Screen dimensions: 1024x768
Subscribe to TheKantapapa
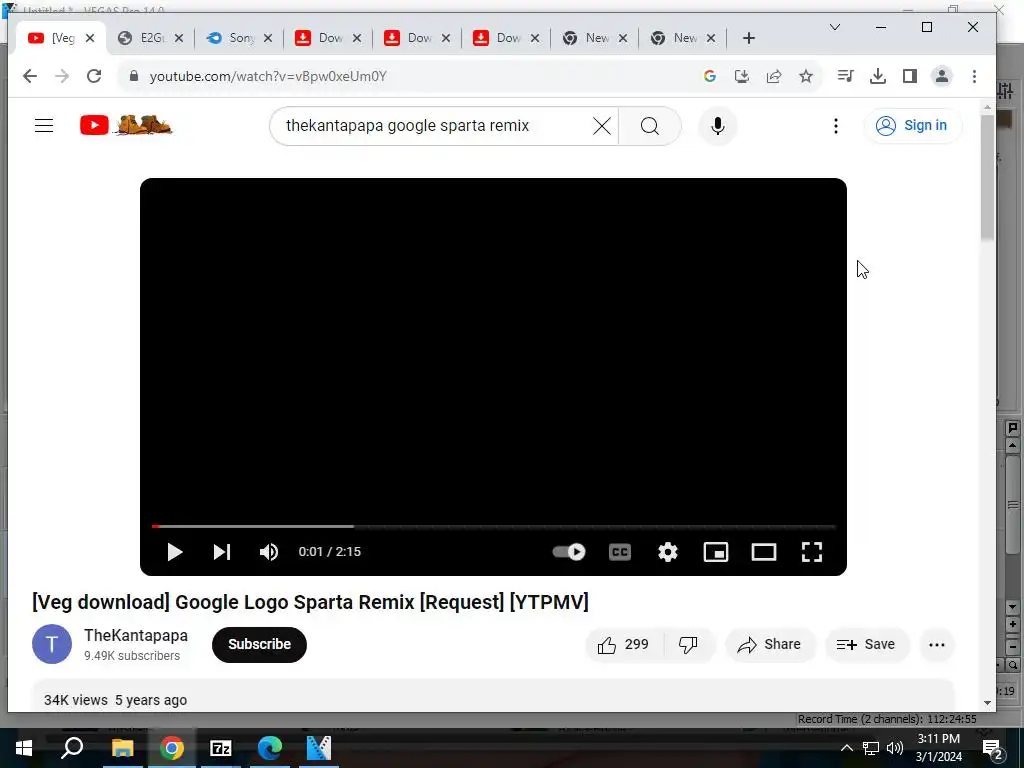pyautogui.click(x=259, y=645)
